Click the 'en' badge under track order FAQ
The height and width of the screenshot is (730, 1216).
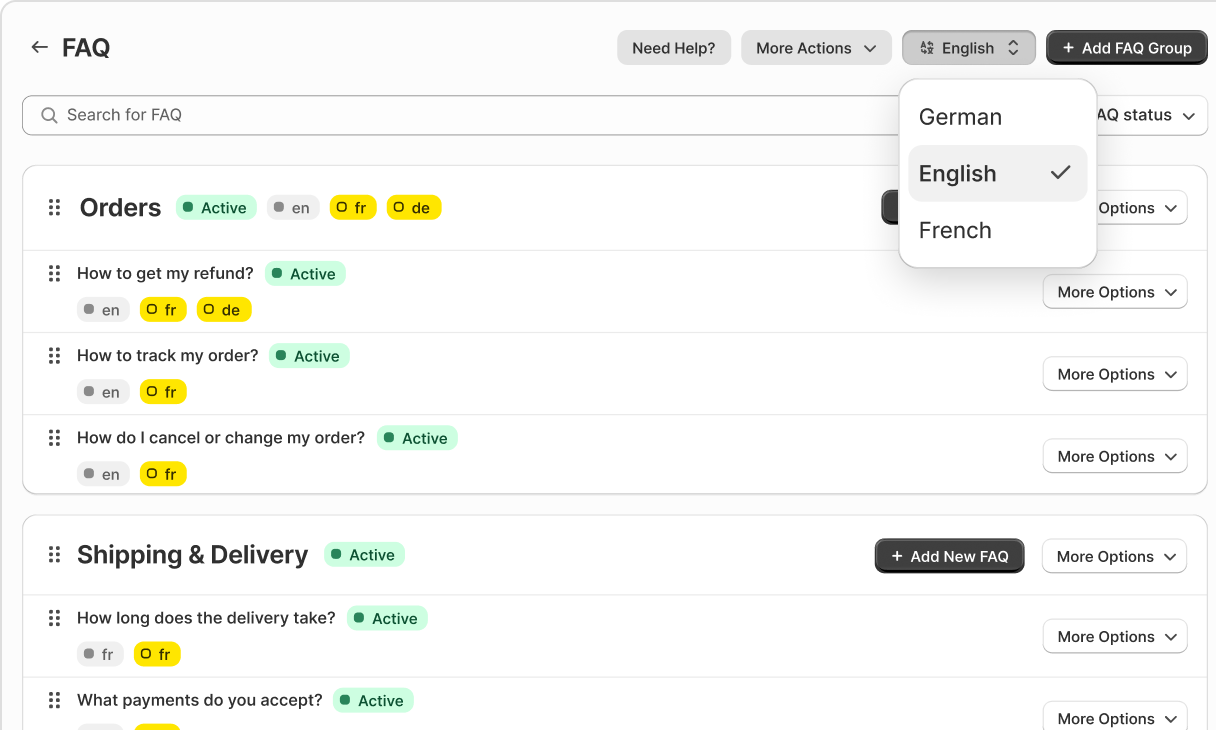[103, 392]
